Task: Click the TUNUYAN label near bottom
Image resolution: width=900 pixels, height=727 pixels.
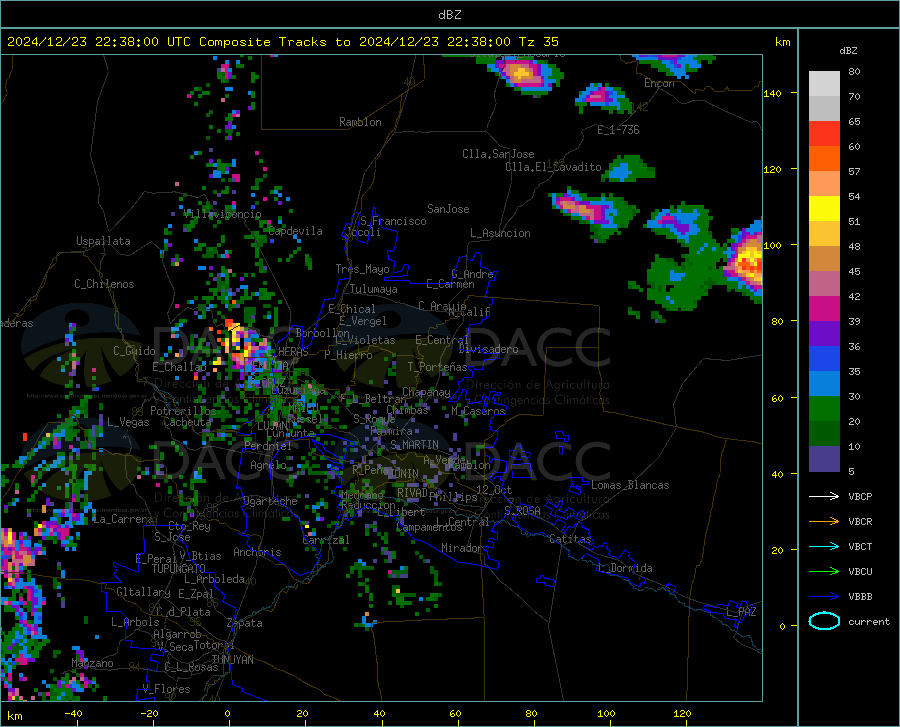Action: (x=232, y=660)
